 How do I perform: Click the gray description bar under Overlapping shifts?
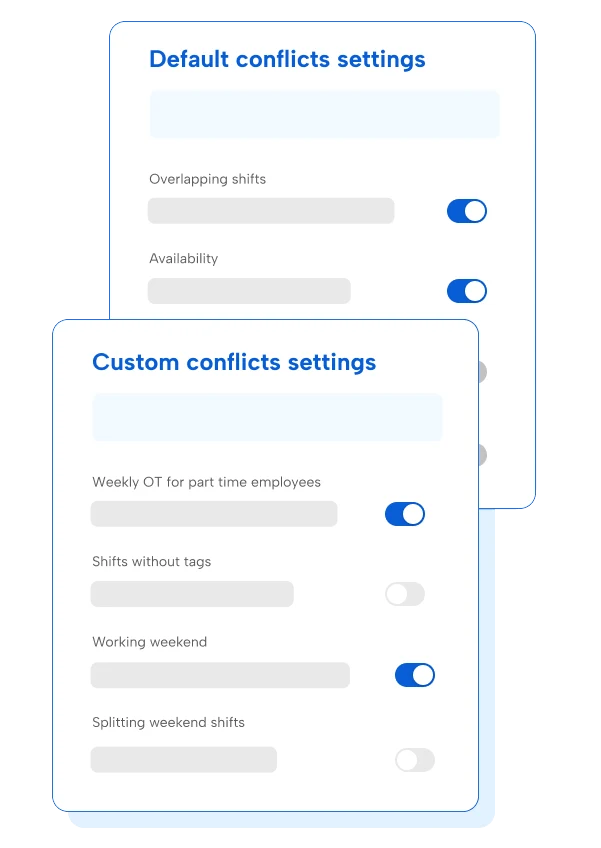pyautogui.click(x=271, y=211)
